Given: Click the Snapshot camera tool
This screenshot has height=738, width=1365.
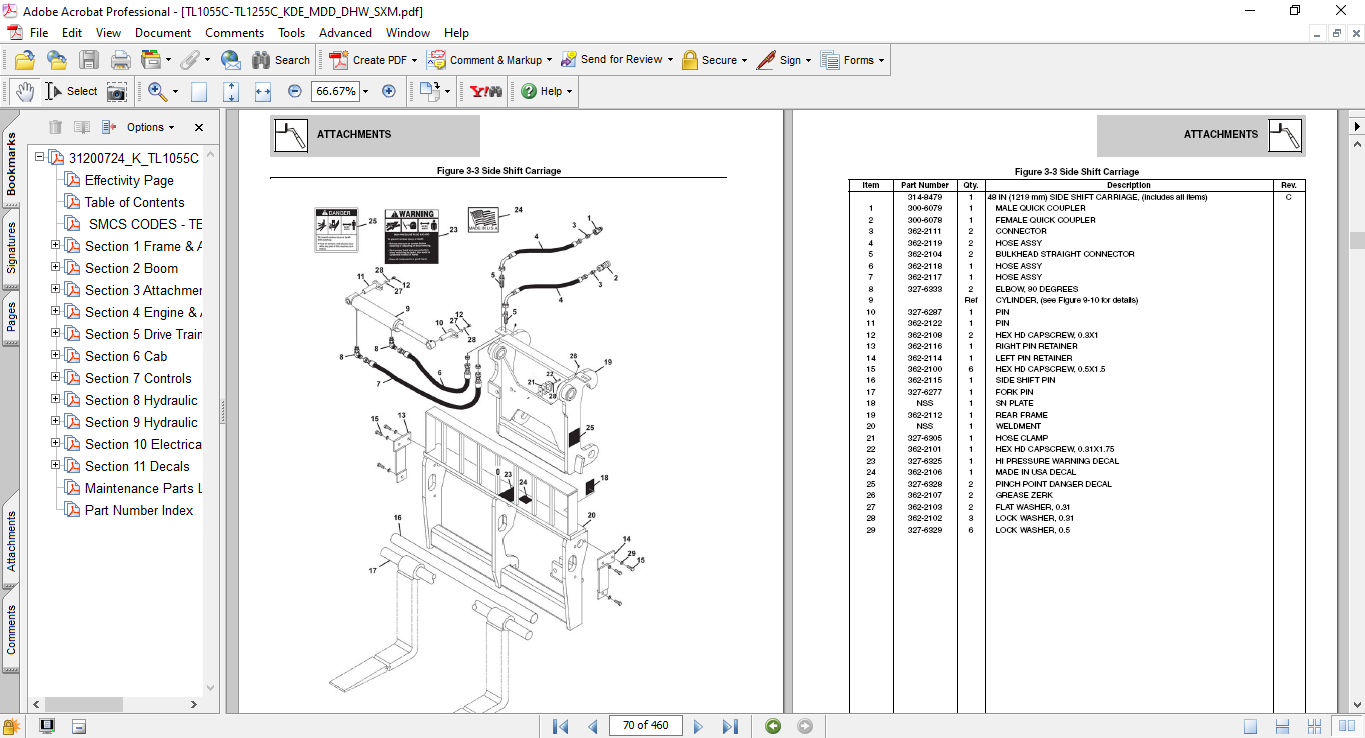Looking at the screenshot, I should pyautogui.click(x=117, y=91).
